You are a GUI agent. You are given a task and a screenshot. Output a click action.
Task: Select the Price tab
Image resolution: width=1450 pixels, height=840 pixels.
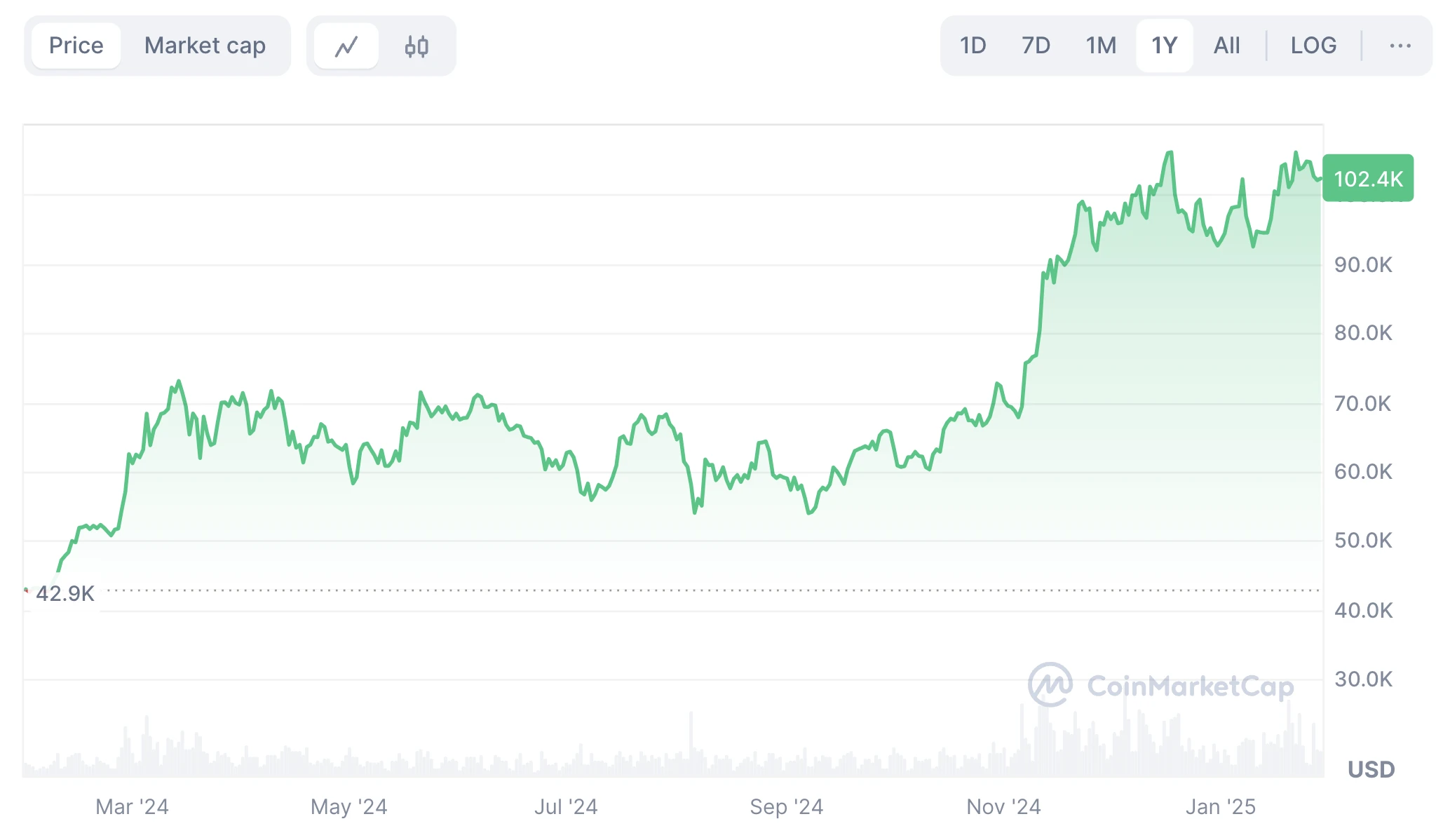[76, 46]
